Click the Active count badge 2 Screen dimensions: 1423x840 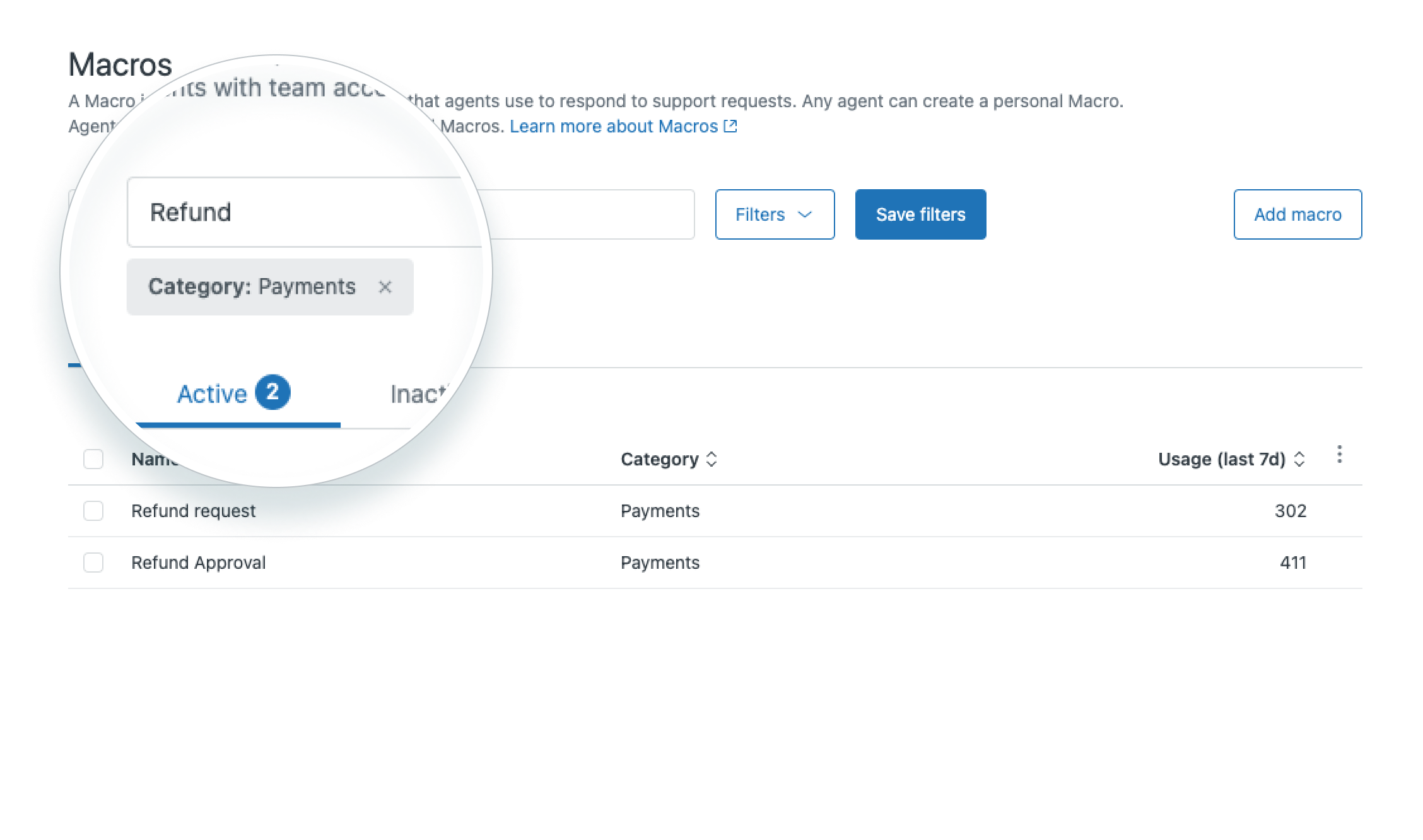[x=272, y=392]
